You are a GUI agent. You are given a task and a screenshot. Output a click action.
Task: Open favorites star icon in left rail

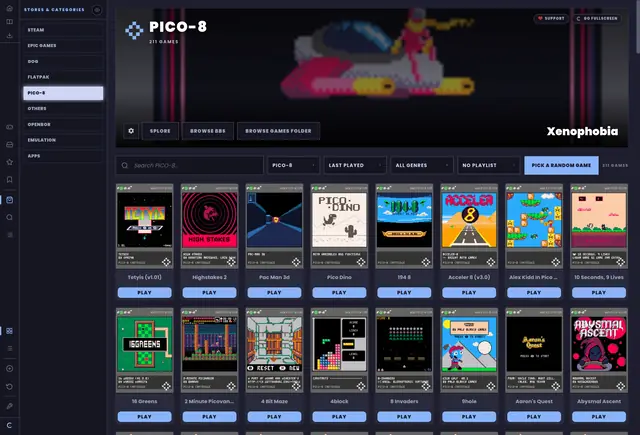9,162
